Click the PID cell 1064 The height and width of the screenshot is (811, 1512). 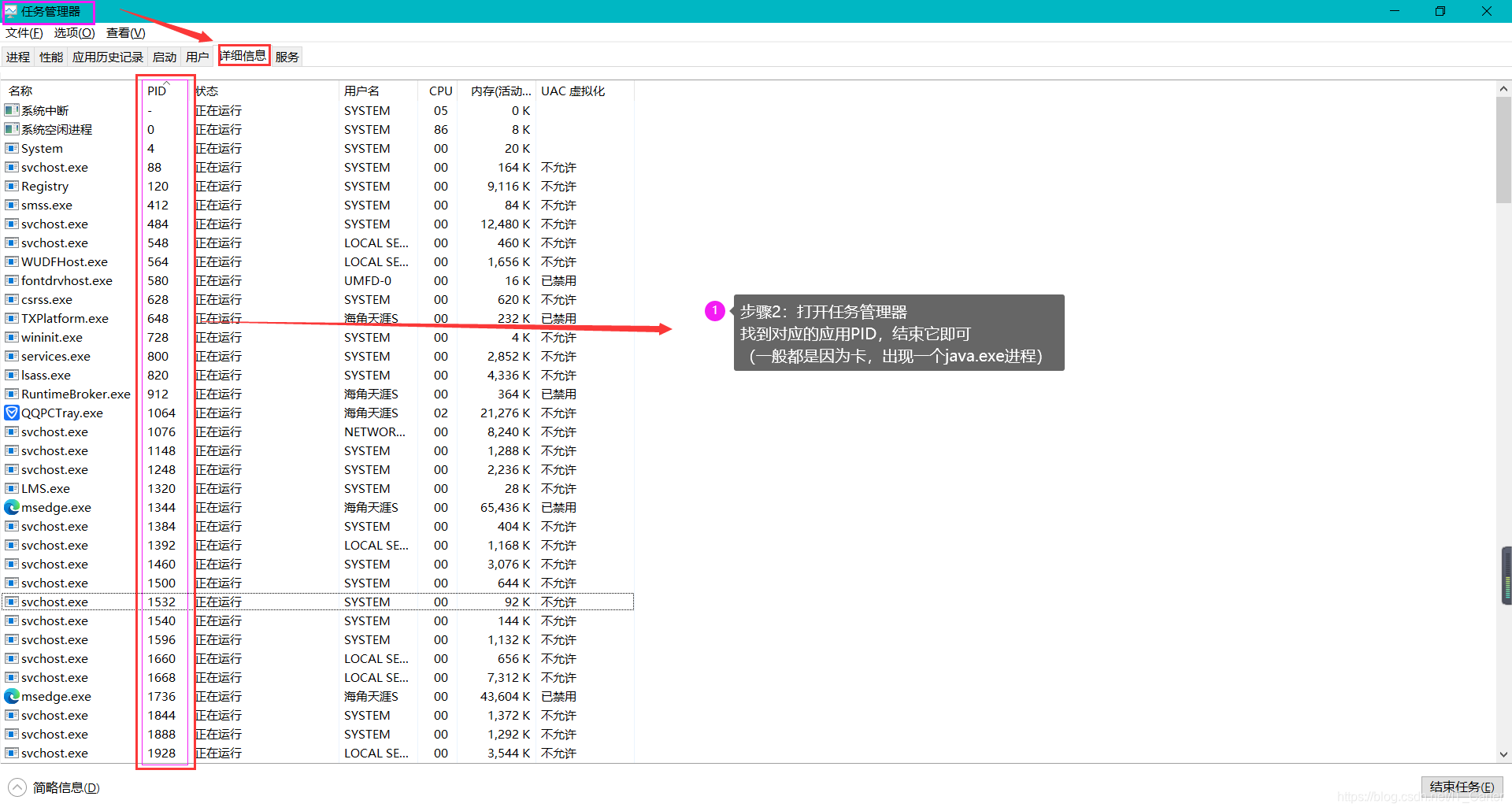[161, 413]
